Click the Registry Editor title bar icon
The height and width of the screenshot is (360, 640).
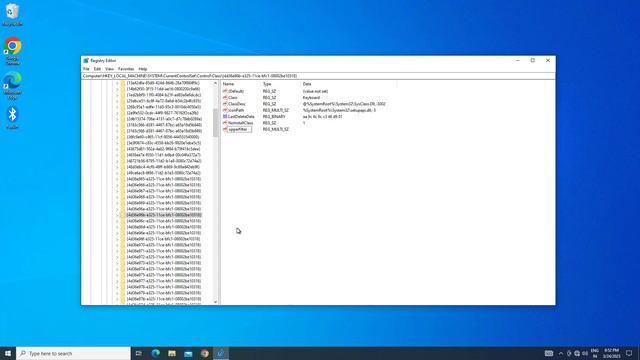coord(86,60)
